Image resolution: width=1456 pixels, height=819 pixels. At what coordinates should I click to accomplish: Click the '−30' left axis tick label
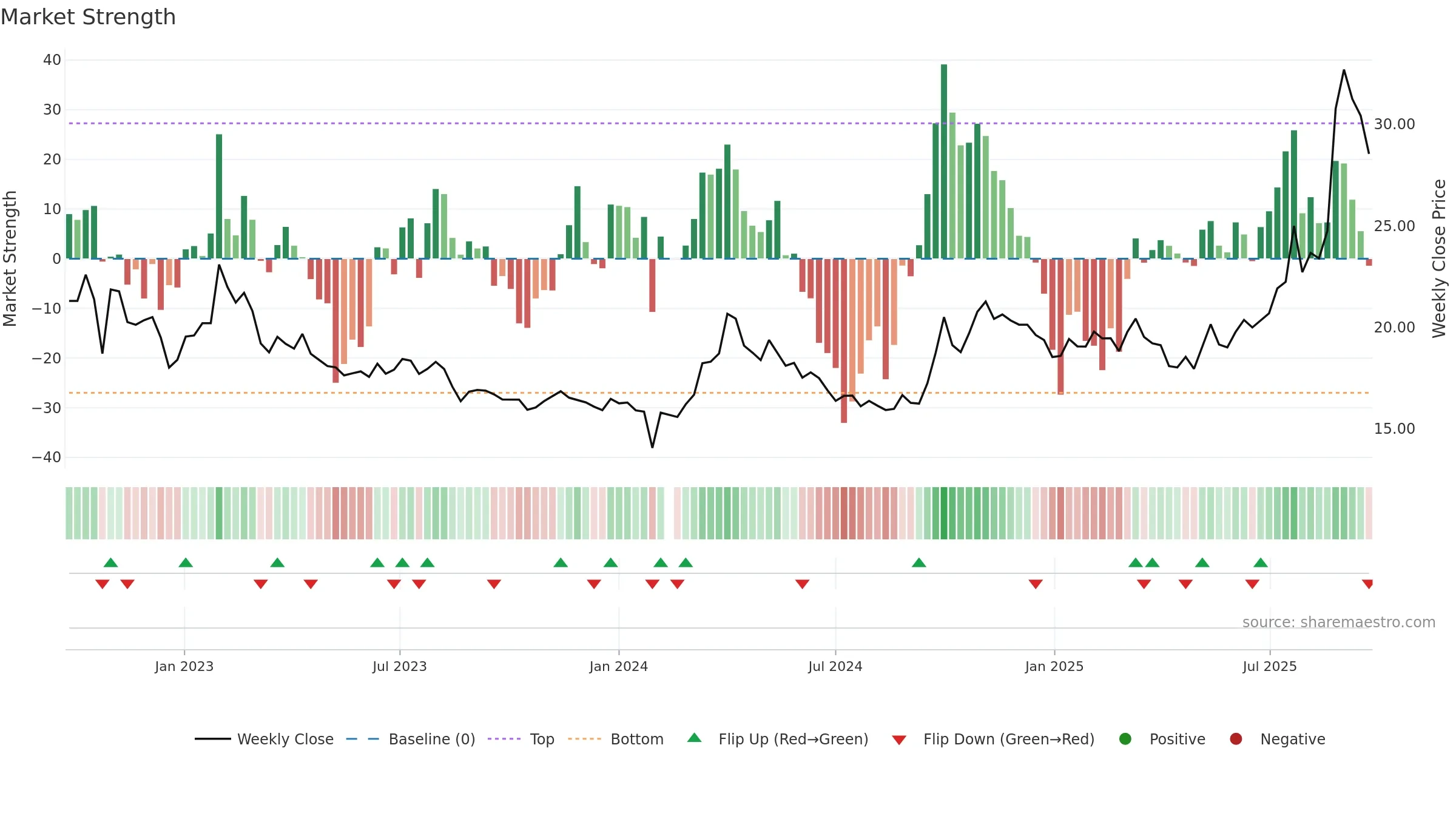[47, 408]
